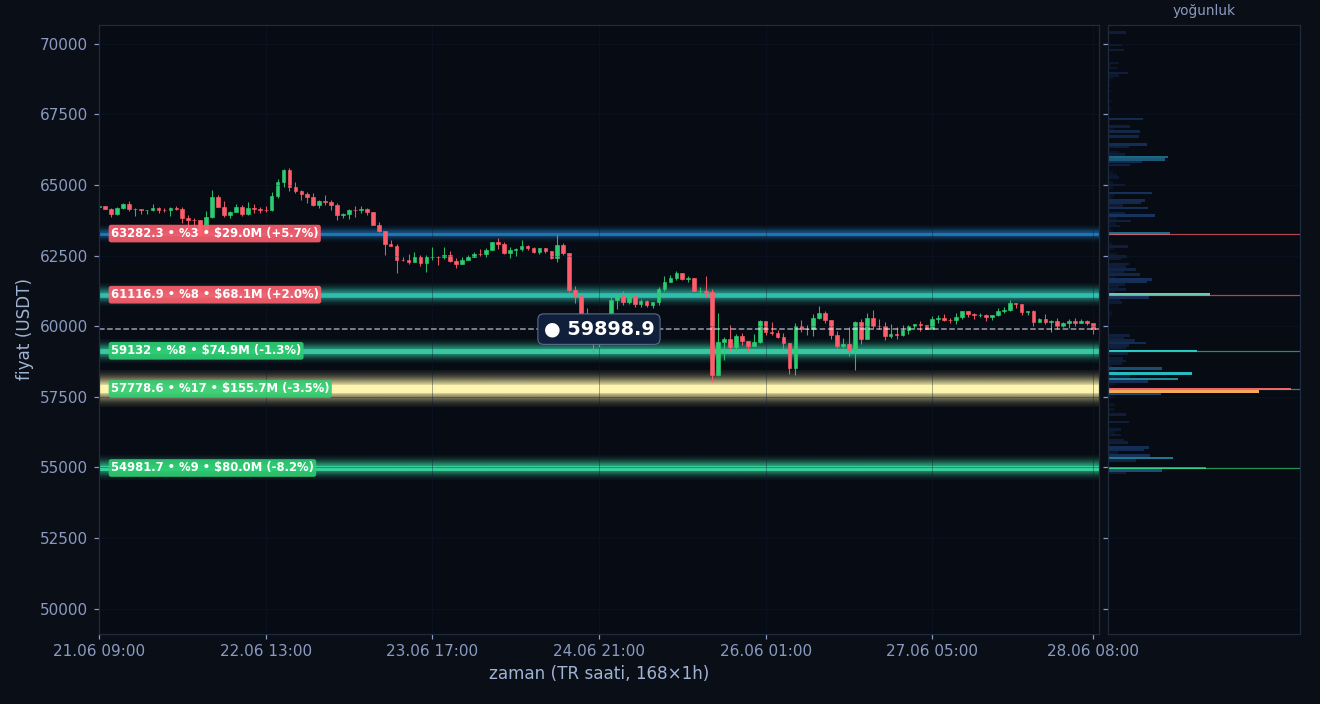Click the zaman (TR saati, 168×1h) axis label
This screenshot has width=1320, height=704.
(599, 674)
